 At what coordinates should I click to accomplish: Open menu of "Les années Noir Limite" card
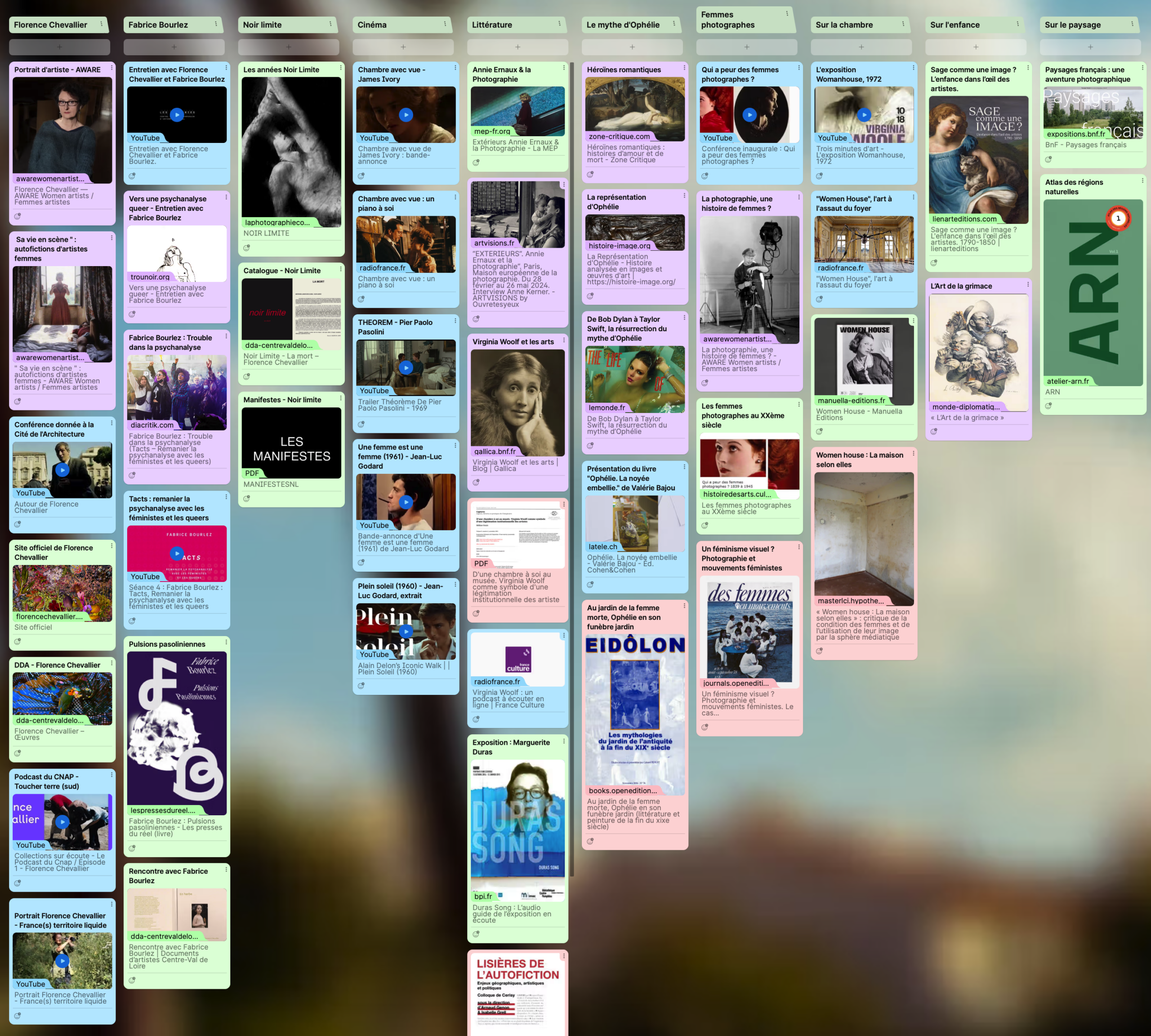[340, 68]
